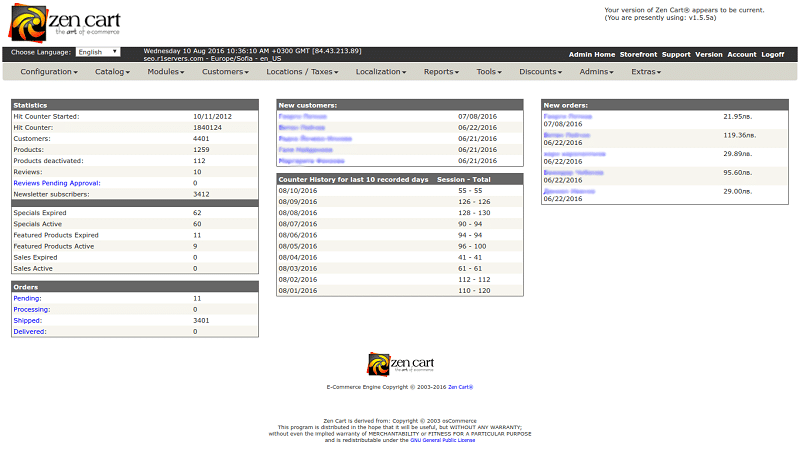Expand the Catalog menu
Image resolution: width=800 pixels, height=449 pixels.
pyautogui.click(x=112, y=72)
